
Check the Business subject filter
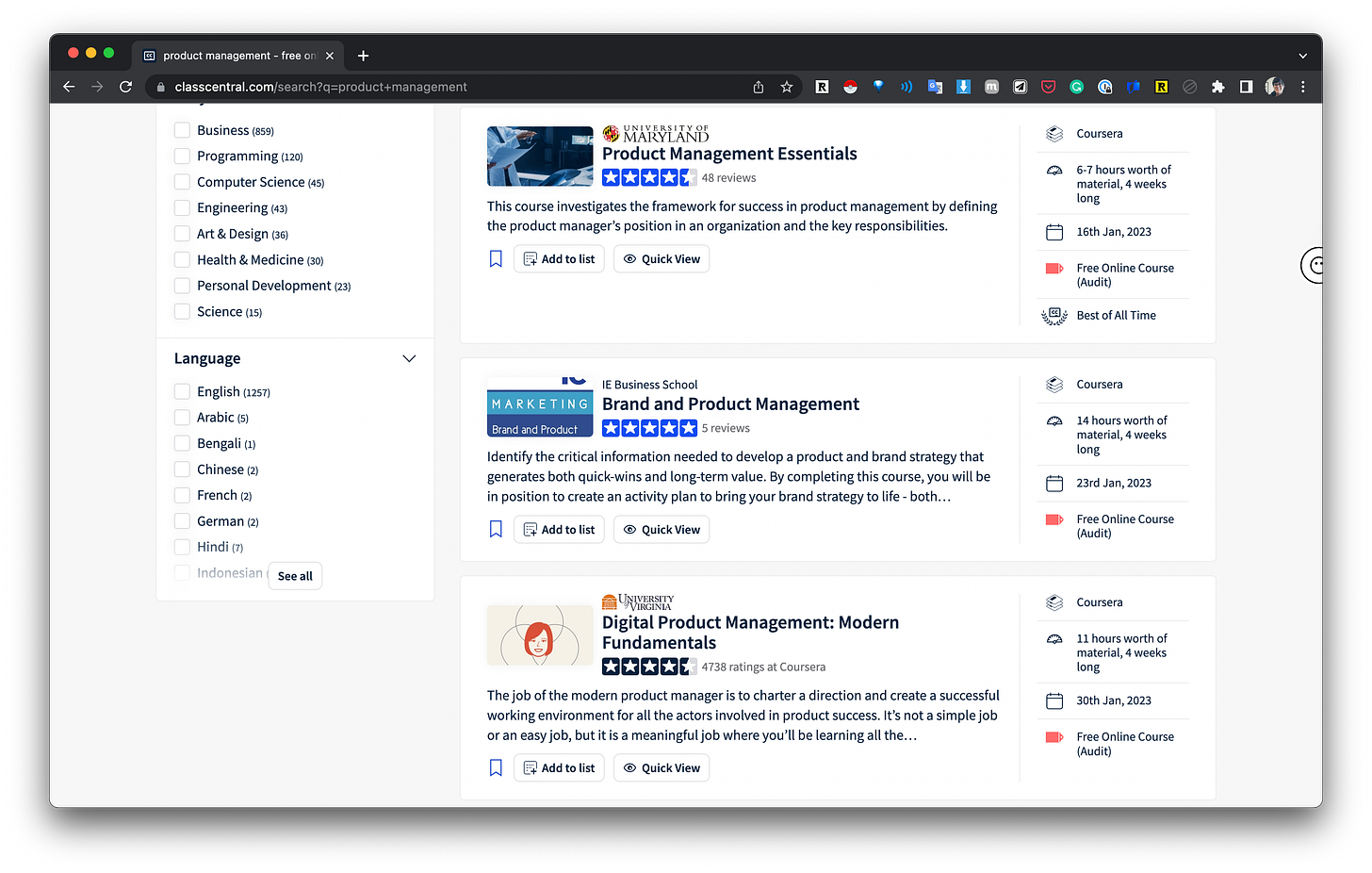tap(182, 130)
